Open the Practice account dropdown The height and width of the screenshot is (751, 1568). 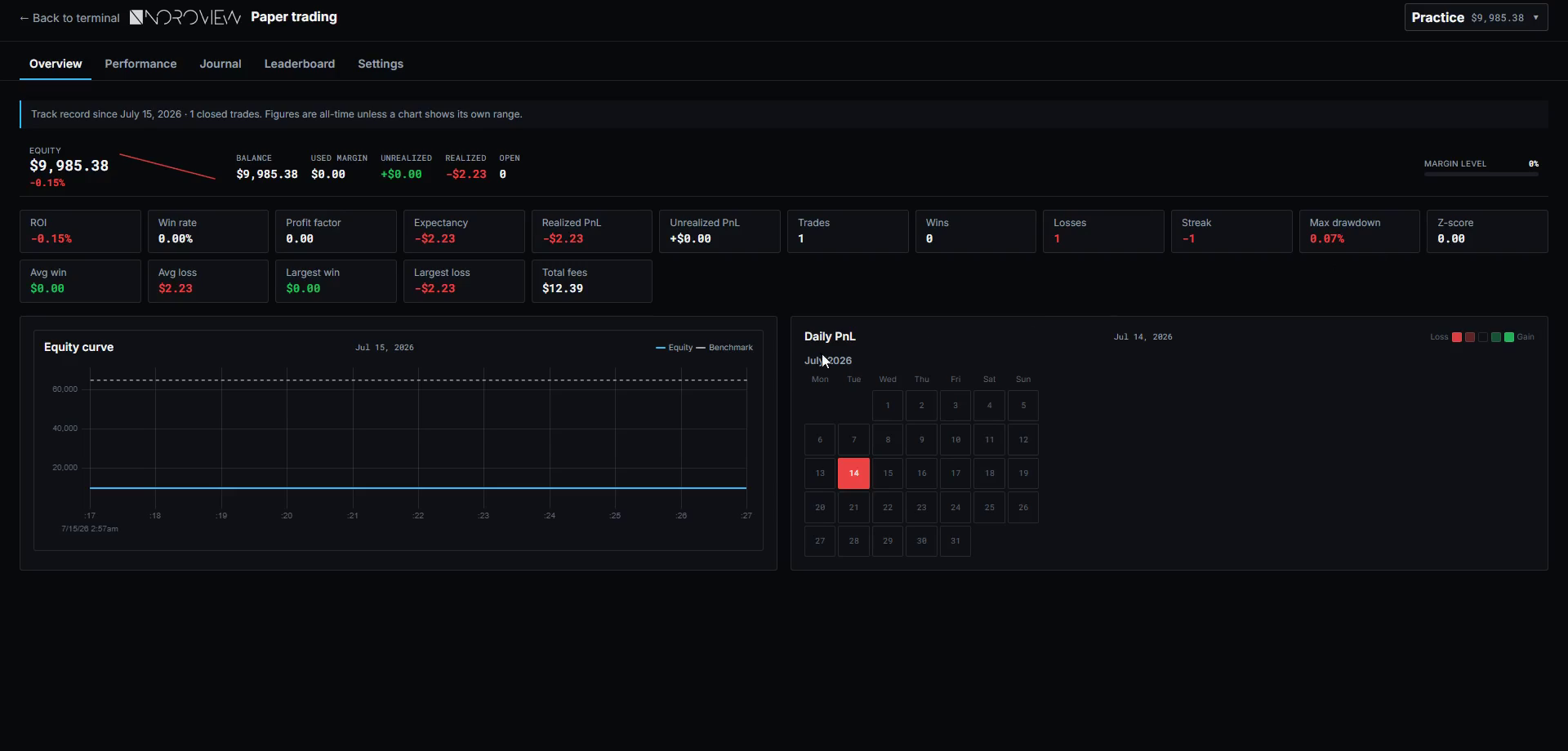[x=1476, y=17]
